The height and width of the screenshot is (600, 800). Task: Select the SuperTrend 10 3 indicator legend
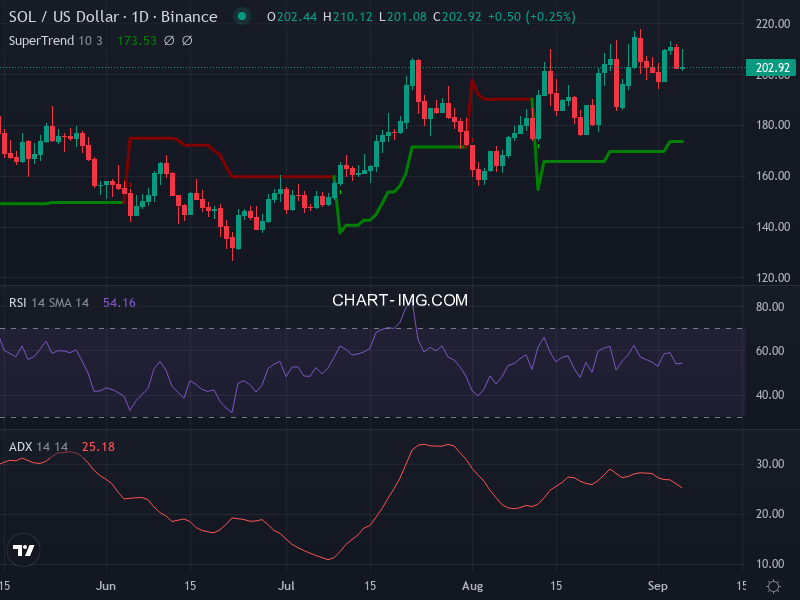56,40
